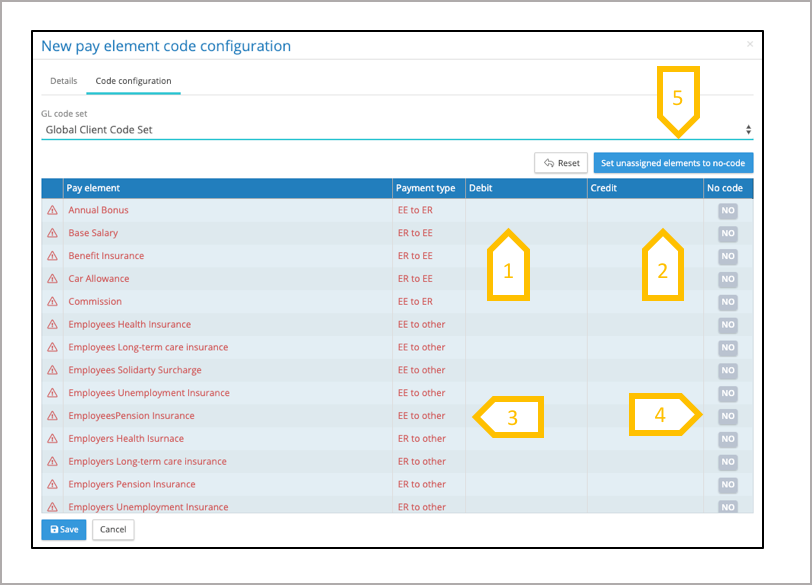The height and width of the screenshot is (585, 812).
Task: Click warning icon beside Employees Health Insurance
Action: 52,325
